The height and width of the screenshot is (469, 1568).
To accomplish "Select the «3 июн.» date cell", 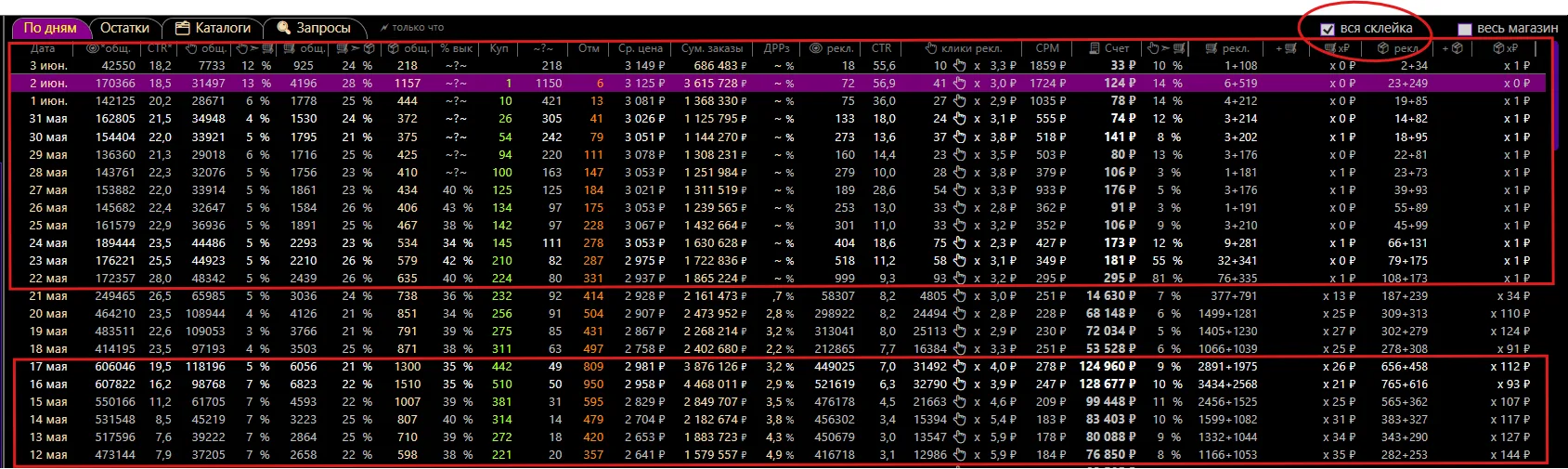I will [x=46, y=66].
